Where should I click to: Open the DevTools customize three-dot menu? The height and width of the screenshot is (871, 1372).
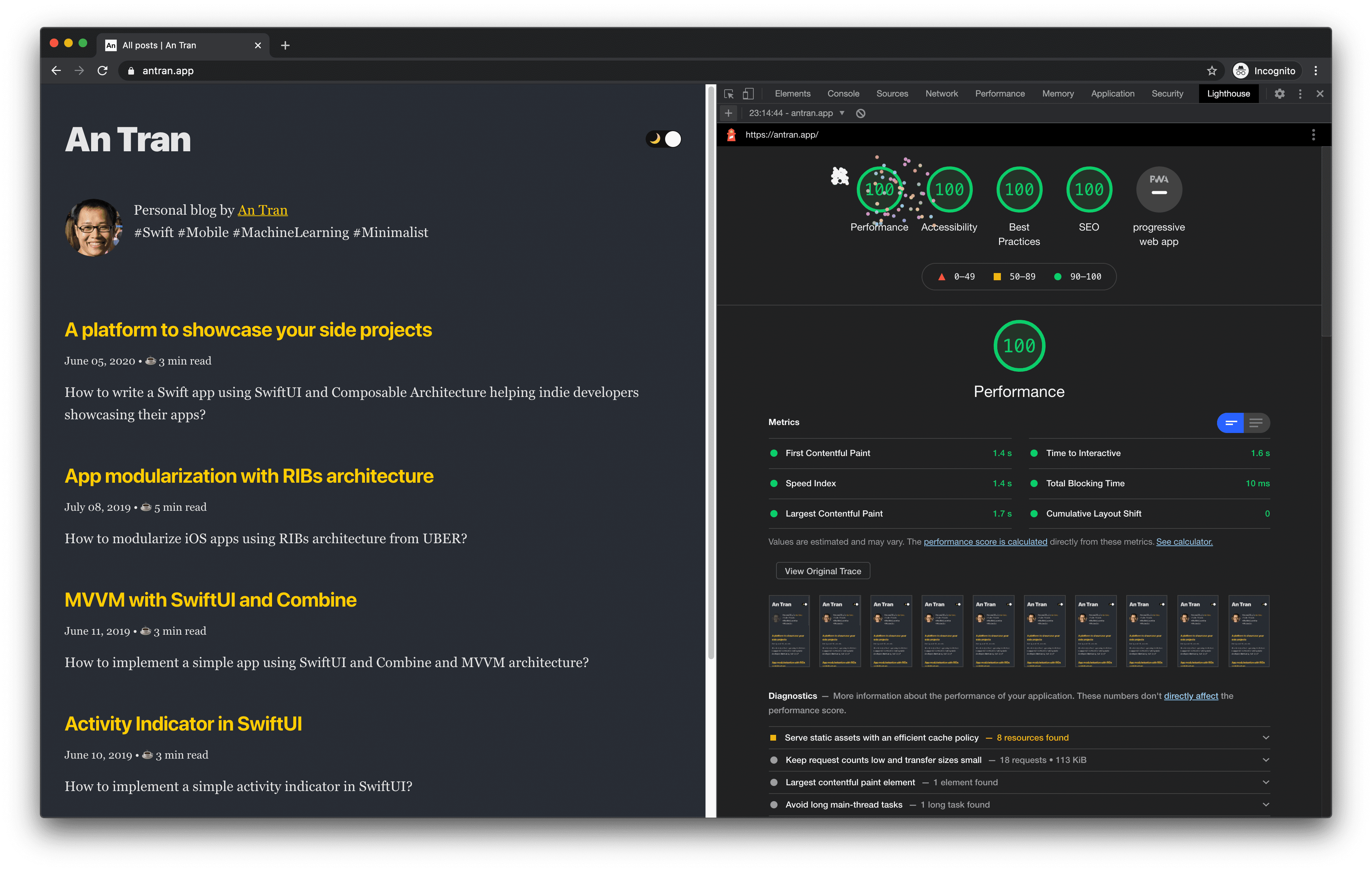pyautogui.click(x=1300, y=93)
